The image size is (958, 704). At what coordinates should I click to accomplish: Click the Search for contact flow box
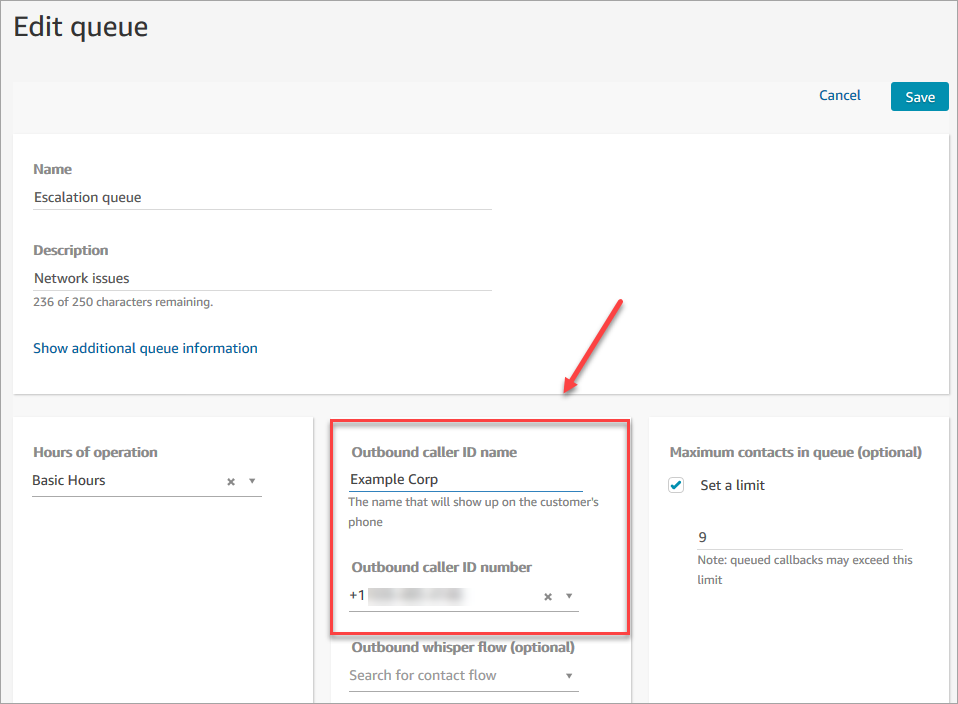click(450, 676)
